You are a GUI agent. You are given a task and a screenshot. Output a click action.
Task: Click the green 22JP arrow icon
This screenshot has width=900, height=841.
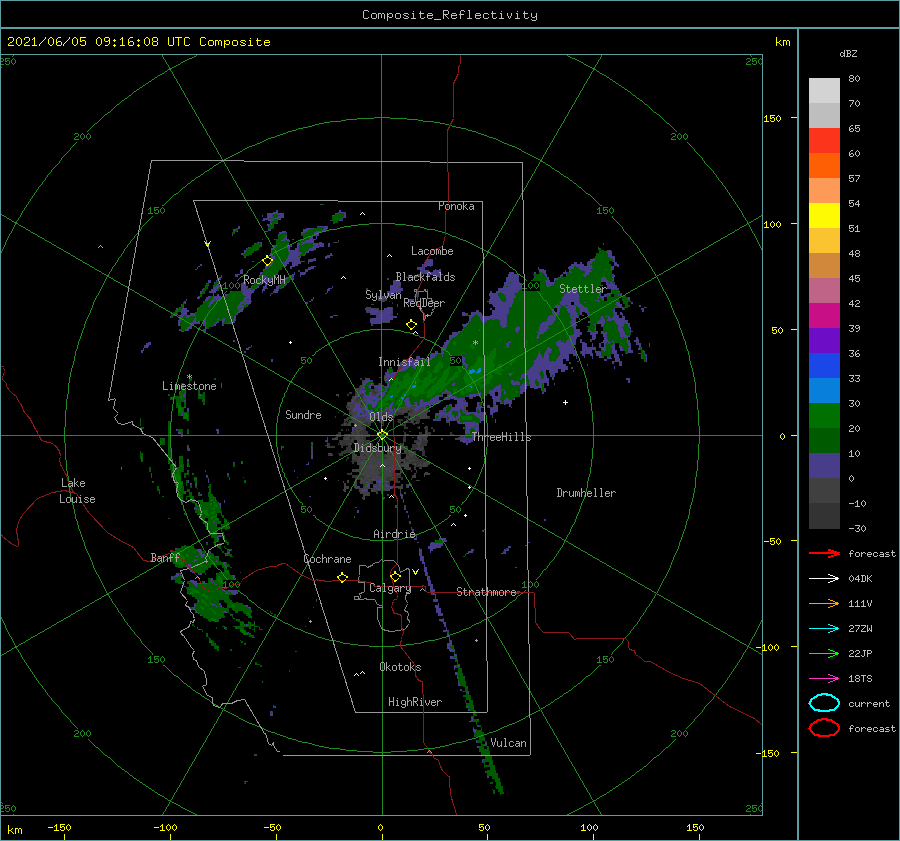tap(824, 653)
